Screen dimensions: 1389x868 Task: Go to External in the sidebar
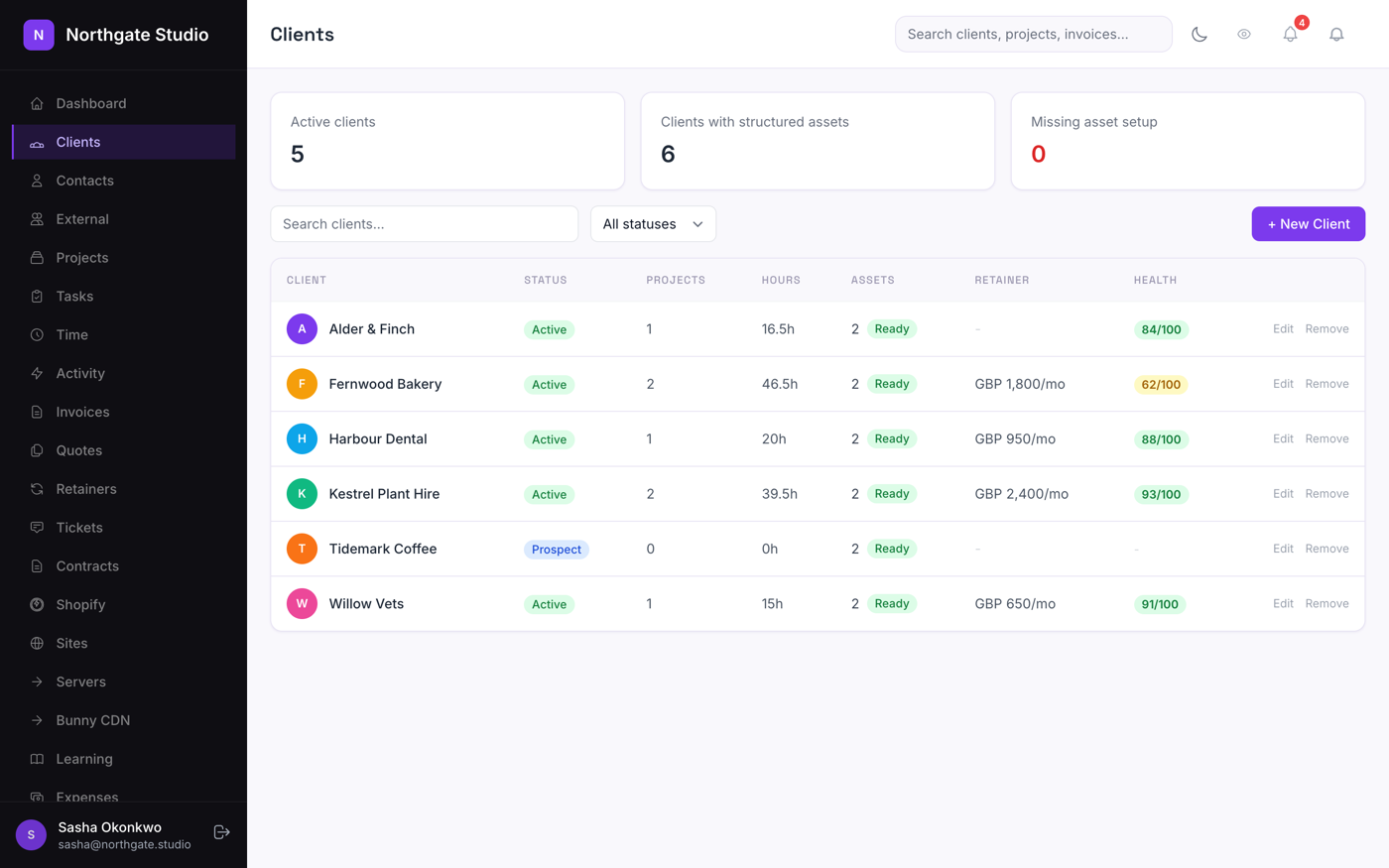pyautogui.click(x=124, y=219)
